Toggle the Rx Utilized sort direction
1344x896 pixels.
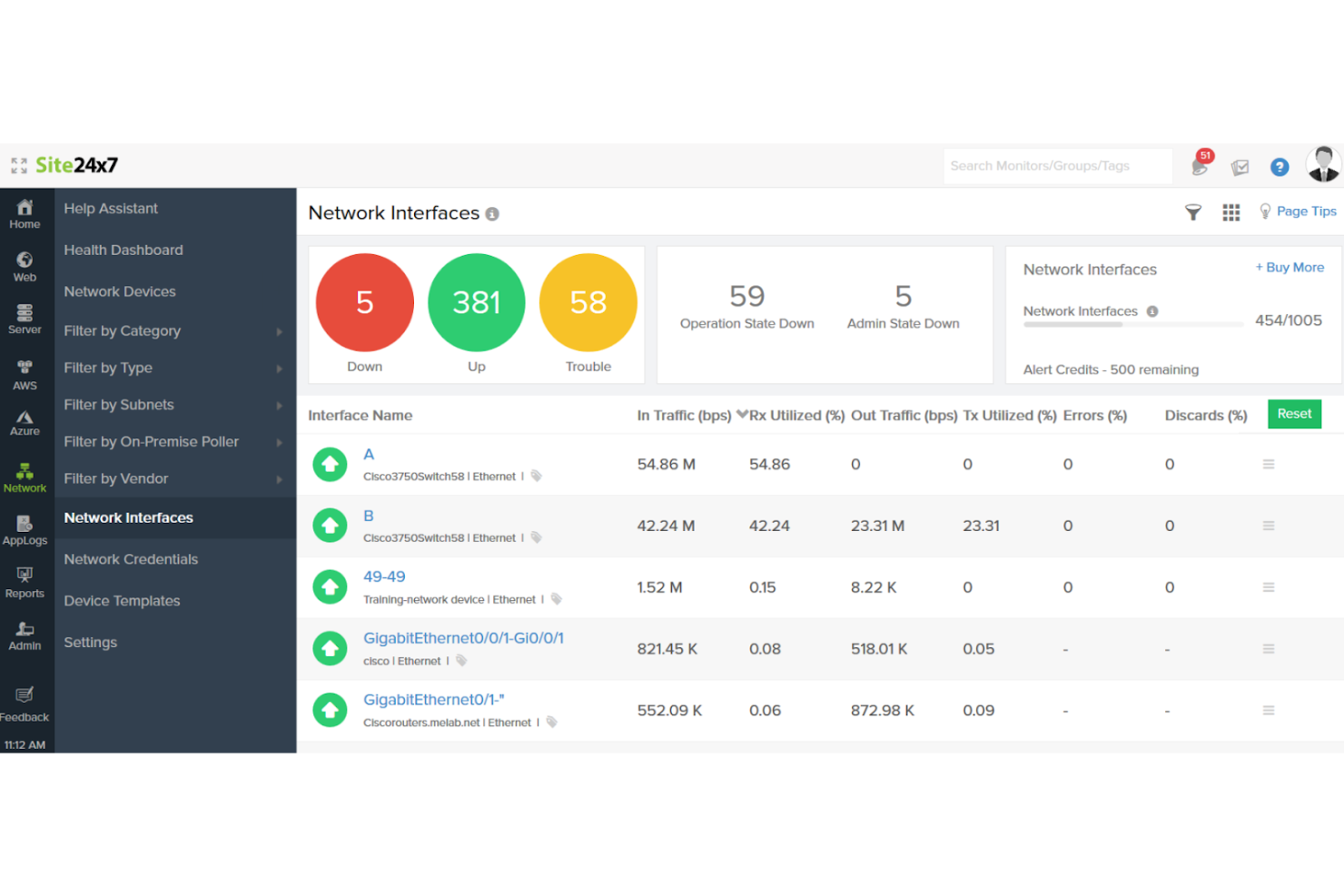[745, 415]
